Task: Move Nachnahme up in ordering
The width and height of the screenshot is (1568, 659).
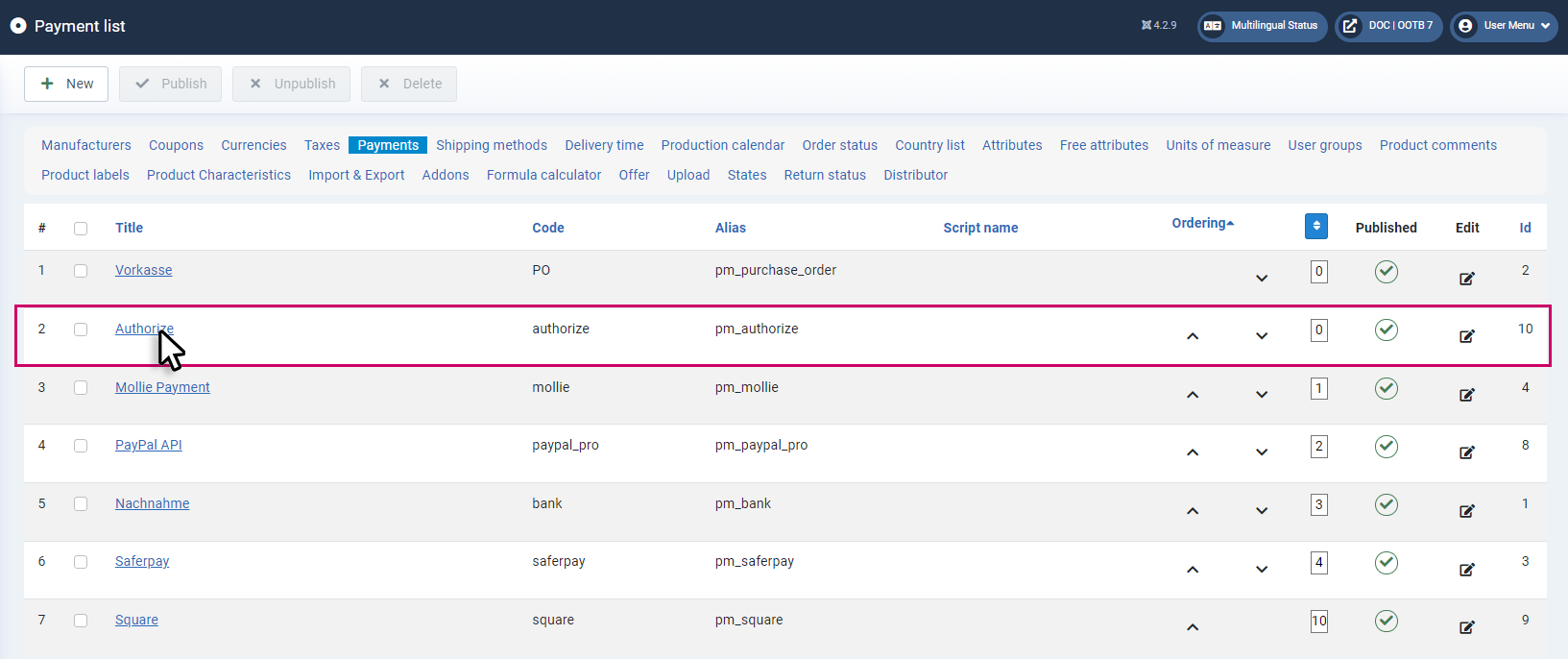Action: tap(1193, 511)
